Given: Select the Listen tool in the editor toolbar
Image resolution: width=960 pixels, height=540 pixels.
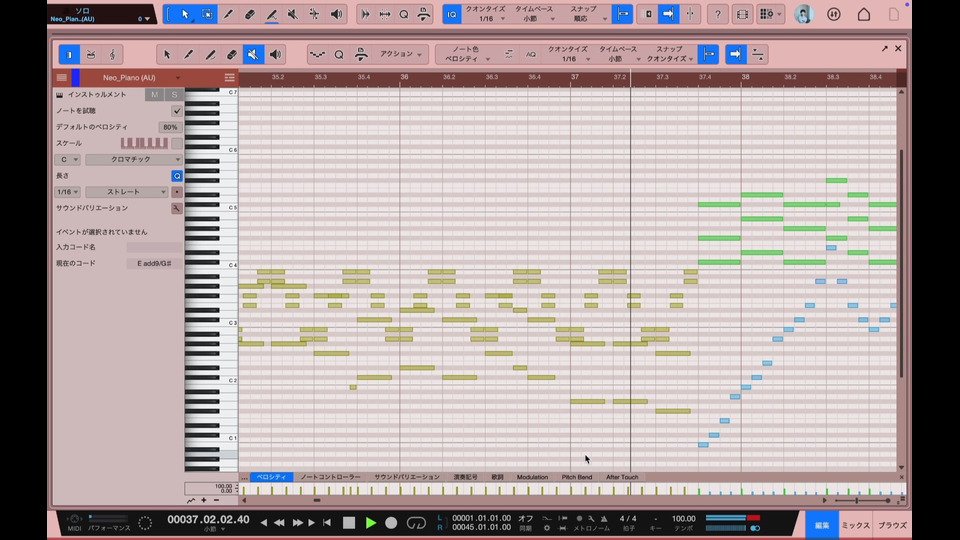Looking at the screenshot, I should tap(275, 54).
